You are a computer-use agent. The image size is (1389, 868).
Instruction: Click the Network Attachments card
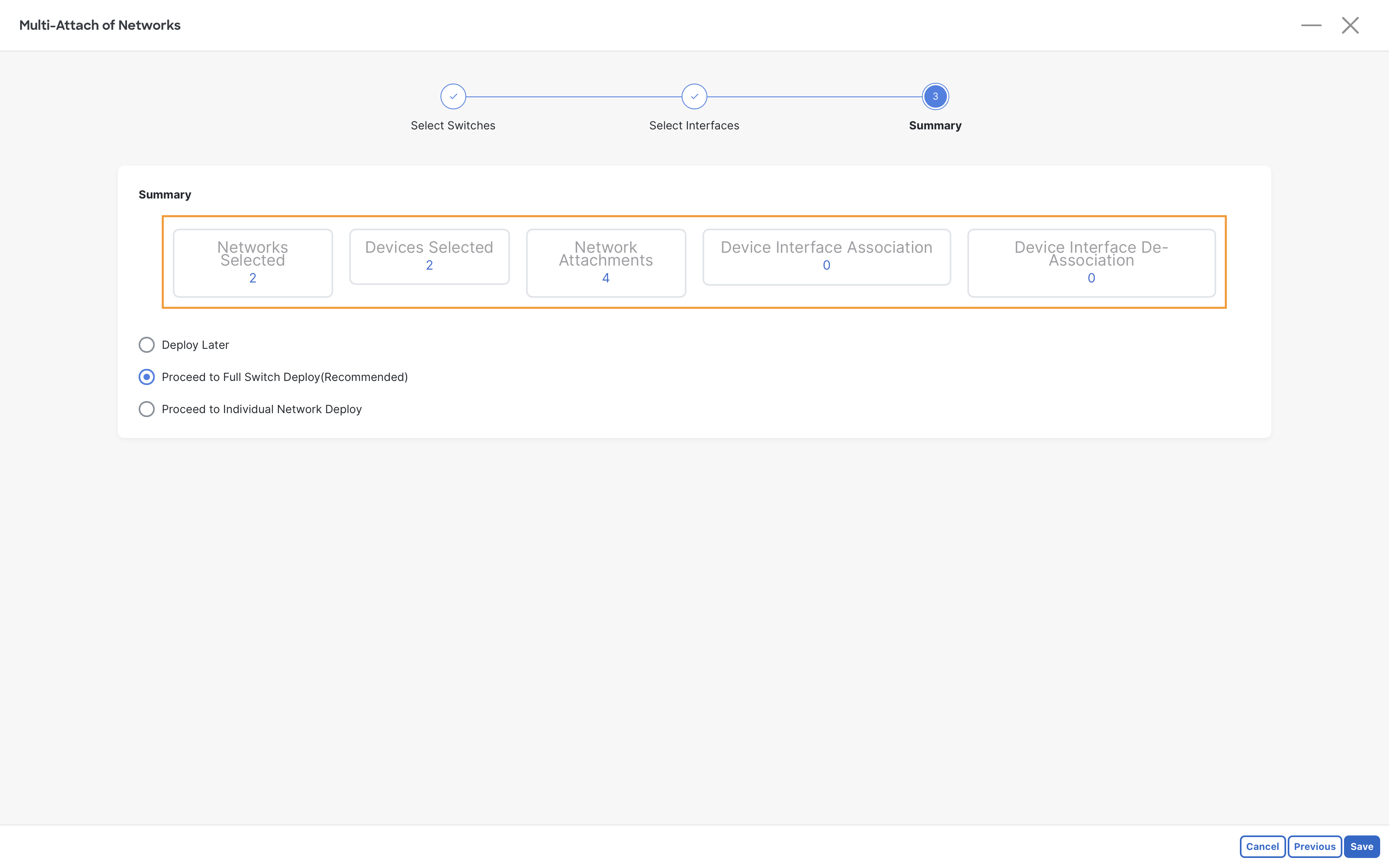pyautogui.click(x=606, y=263)
